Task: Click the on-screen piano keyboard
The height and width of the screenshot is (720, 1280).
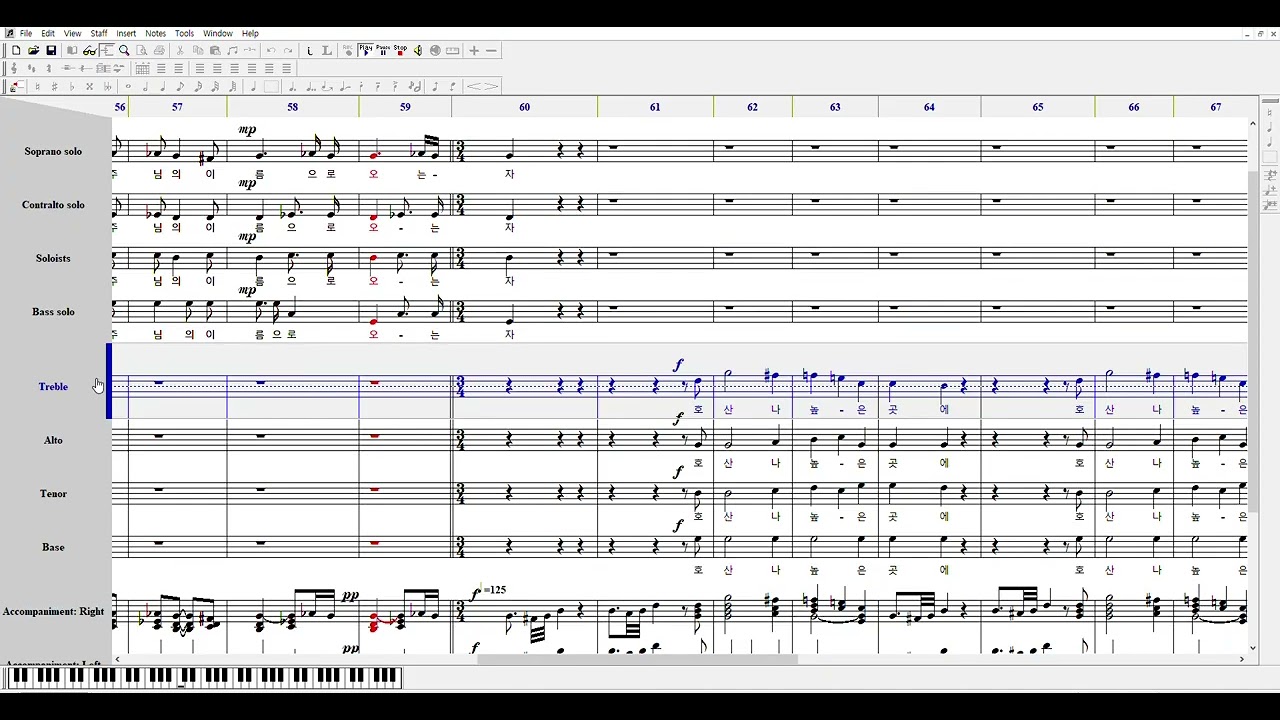Action: click(203, 678)
